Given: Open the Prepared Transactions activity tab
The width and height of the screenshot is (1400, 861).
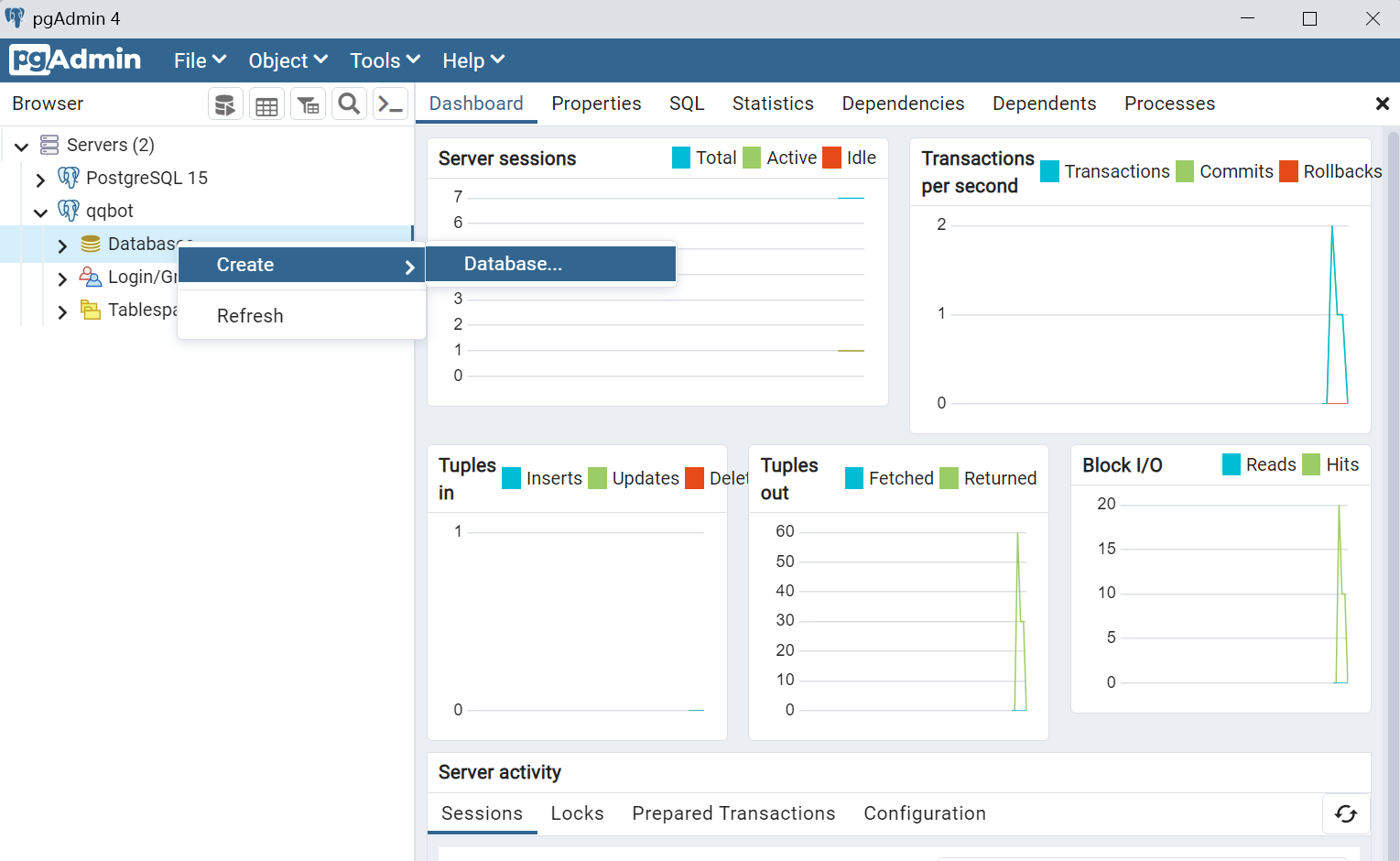Looking at the screenshot, I should pyautogui.click(x=733, y=813).
